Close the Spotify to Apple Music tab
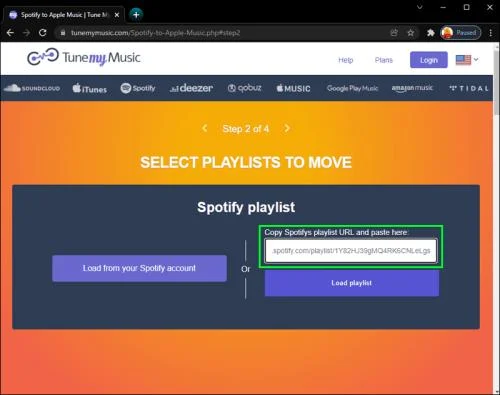 coord(117,15)
